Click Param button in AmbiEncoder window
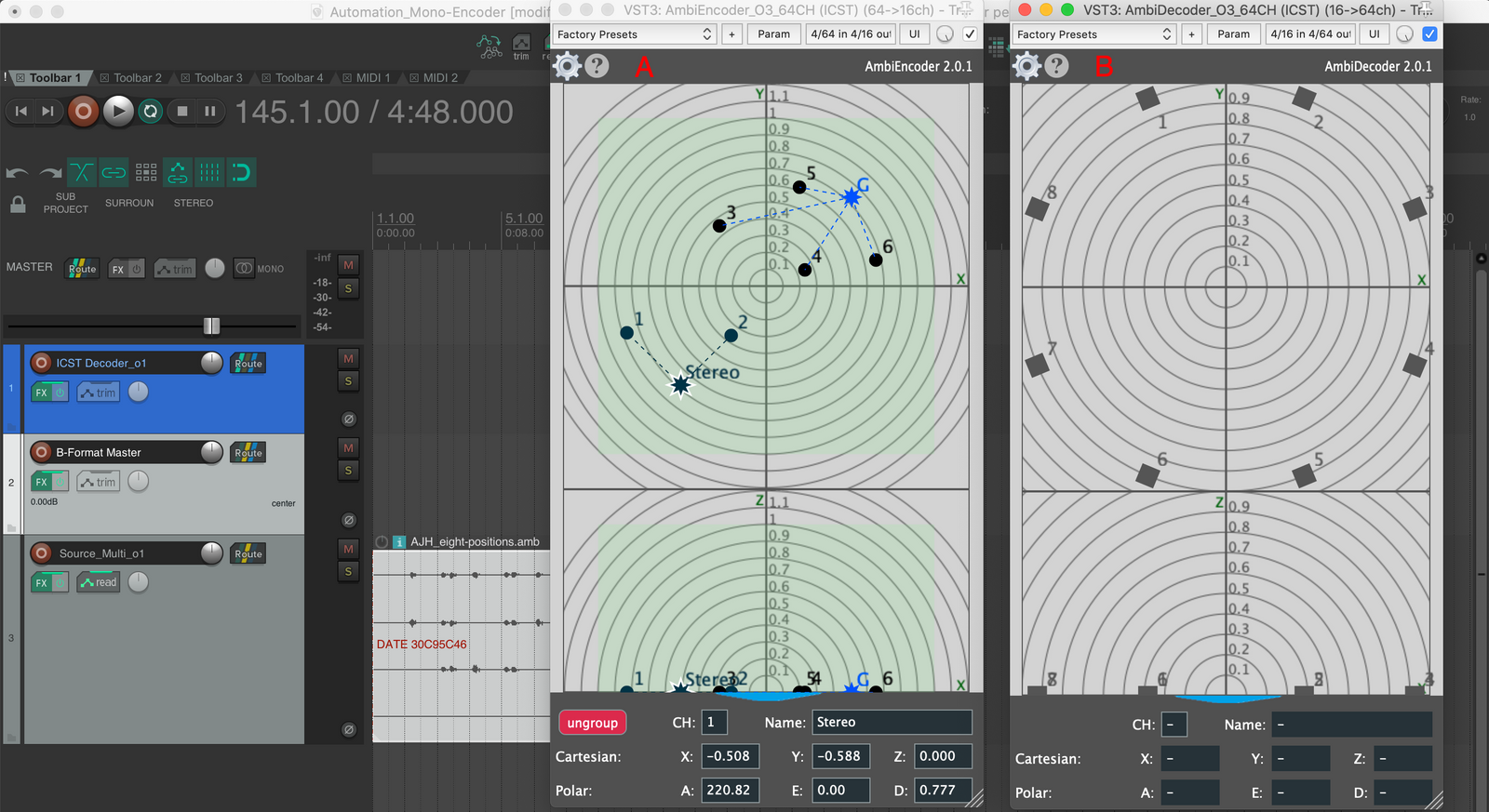The width and height of the screenshot is (1489, 812). pos(773,34)
